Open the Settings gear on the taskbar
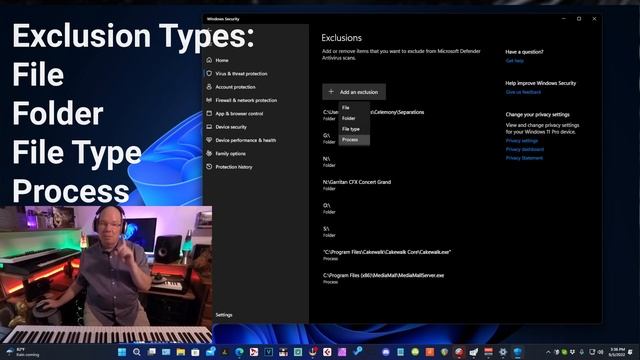This screenshot has width=640, height=360. [x=503, y=352]
